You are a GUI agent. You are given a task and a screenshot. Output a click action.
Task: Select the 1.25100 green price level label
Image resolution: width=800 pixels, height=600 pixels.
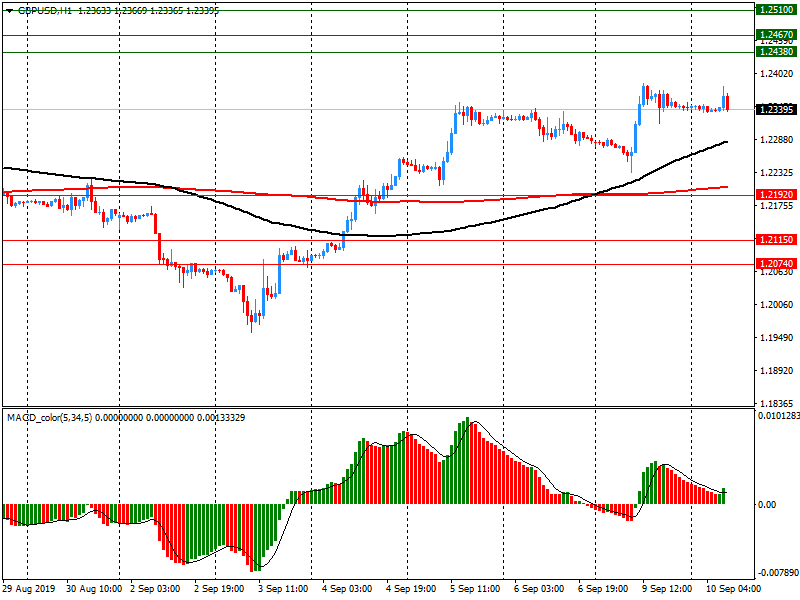[776, 10]
